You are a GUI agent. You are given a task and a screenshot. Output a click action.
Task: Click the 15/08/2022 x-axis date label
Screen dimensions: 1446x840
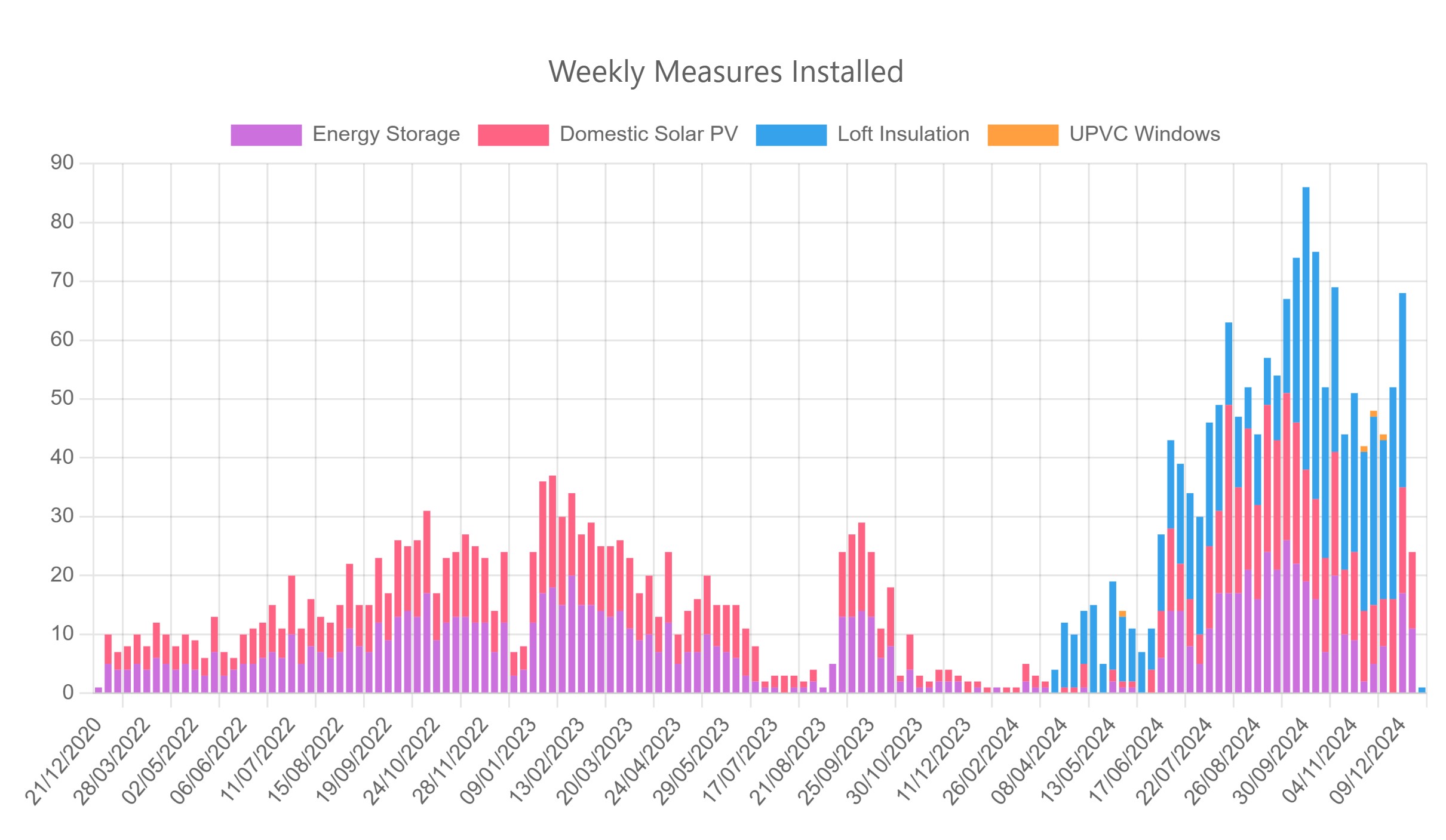click(305, 761)
